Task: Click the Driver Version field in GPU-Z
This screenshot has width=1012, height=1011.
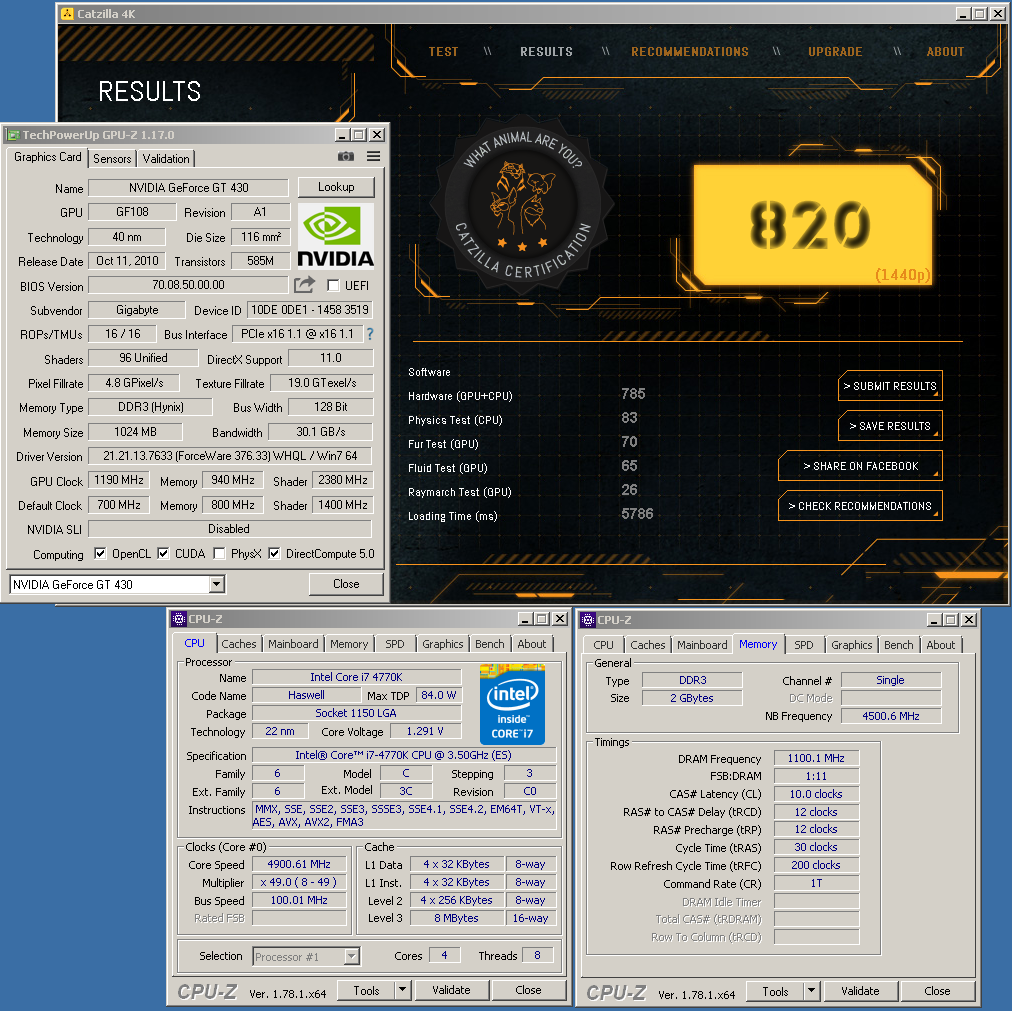Action: pyautogui.click(x=230, y=456)
